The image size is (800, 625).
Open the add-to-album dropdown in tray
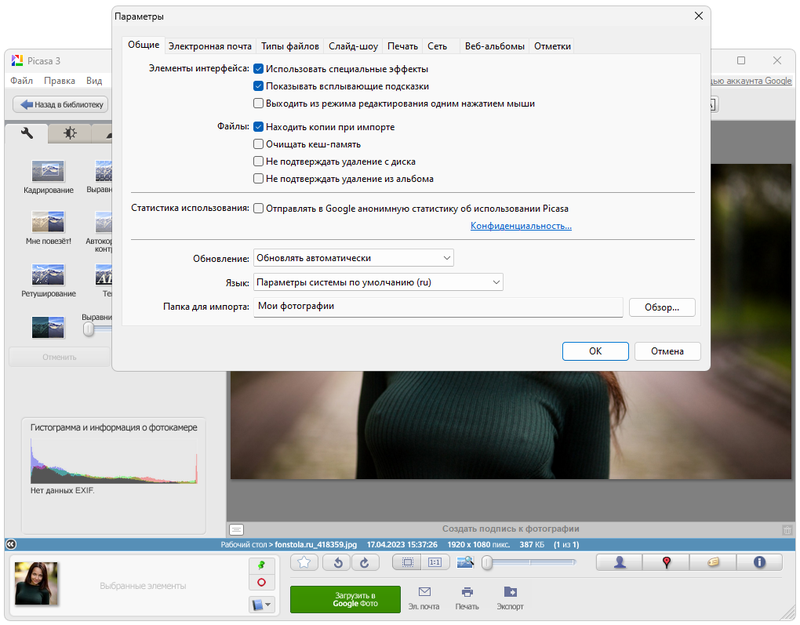point(262,605)
